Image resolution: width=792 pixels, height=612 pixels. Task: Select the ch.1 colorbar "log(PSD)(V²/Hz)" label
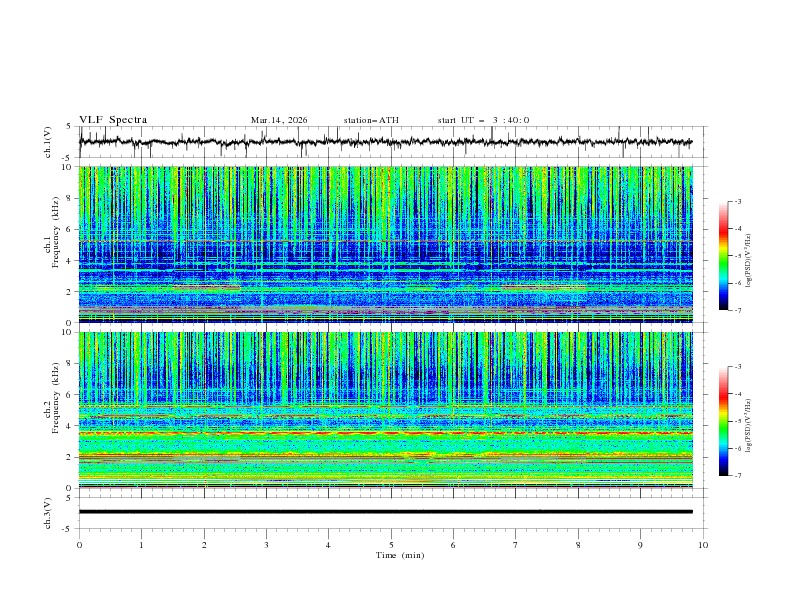coord(748,261)
